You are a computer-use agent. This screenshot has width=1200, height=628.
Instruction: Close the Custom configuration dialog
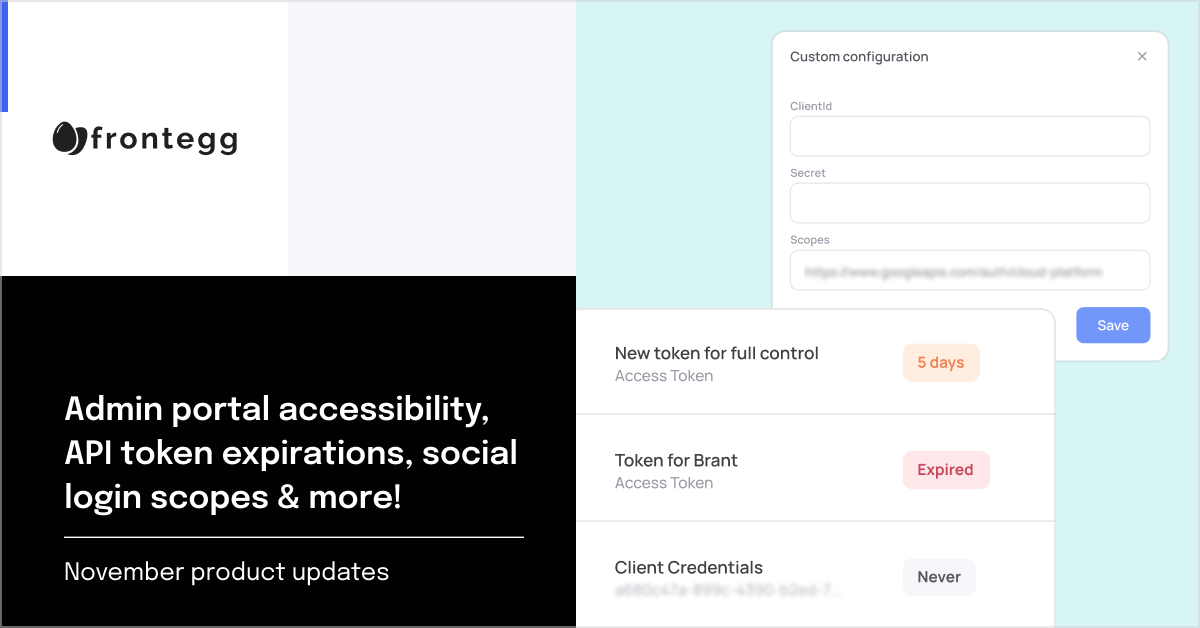(1142, 57)
